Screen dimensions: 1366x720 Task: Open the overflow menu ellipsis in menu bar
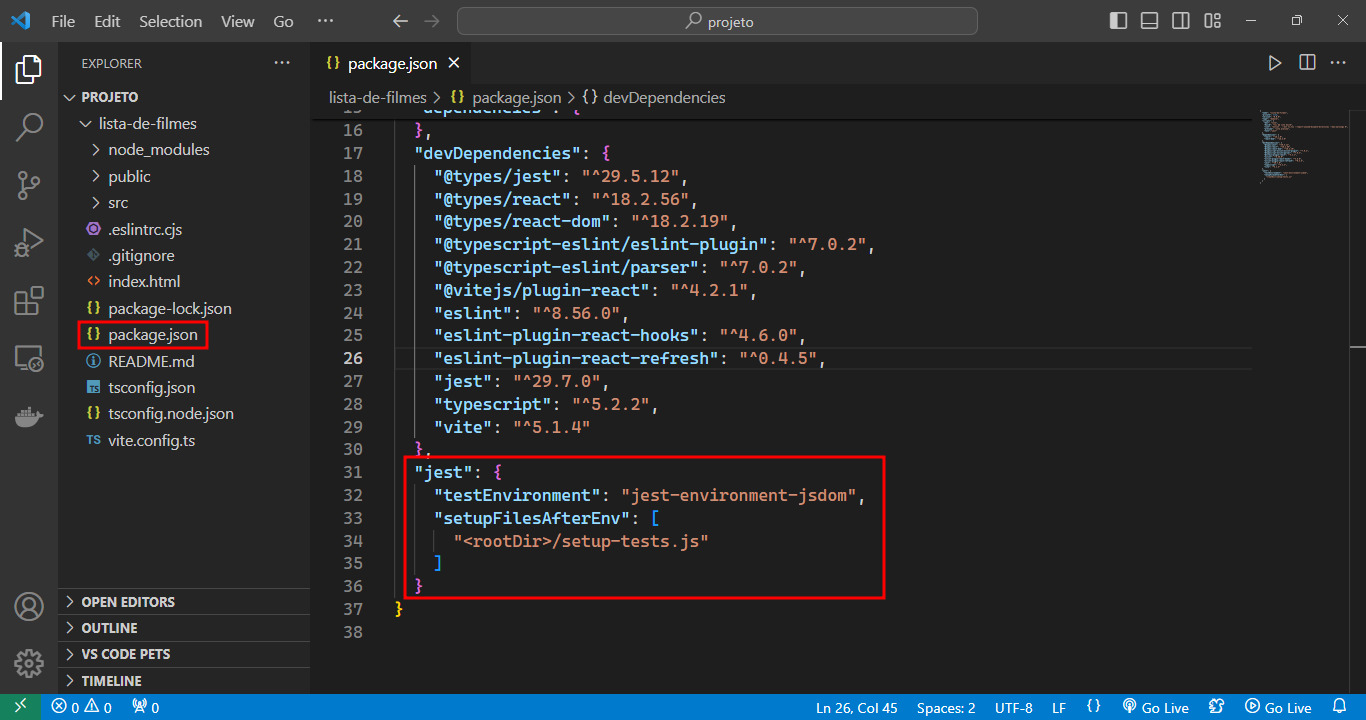(x=325, y=21)
